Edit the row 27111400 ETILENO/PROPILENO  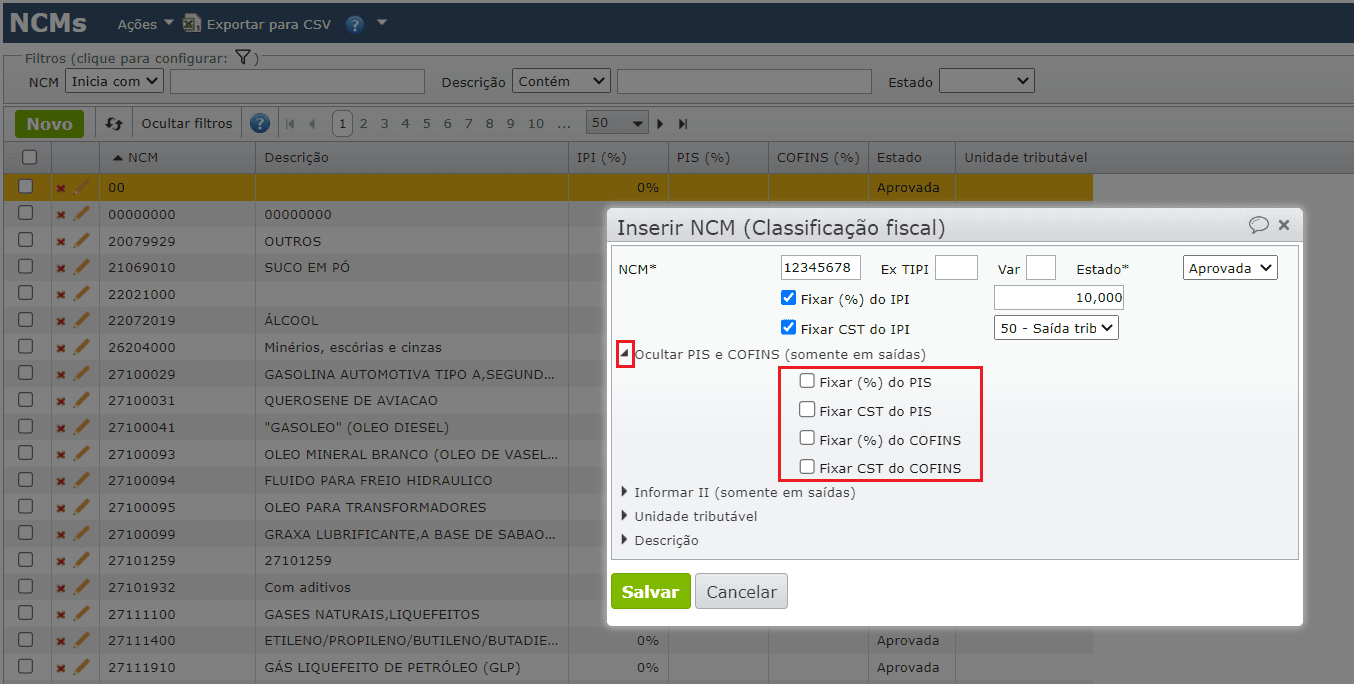(81, 640)
